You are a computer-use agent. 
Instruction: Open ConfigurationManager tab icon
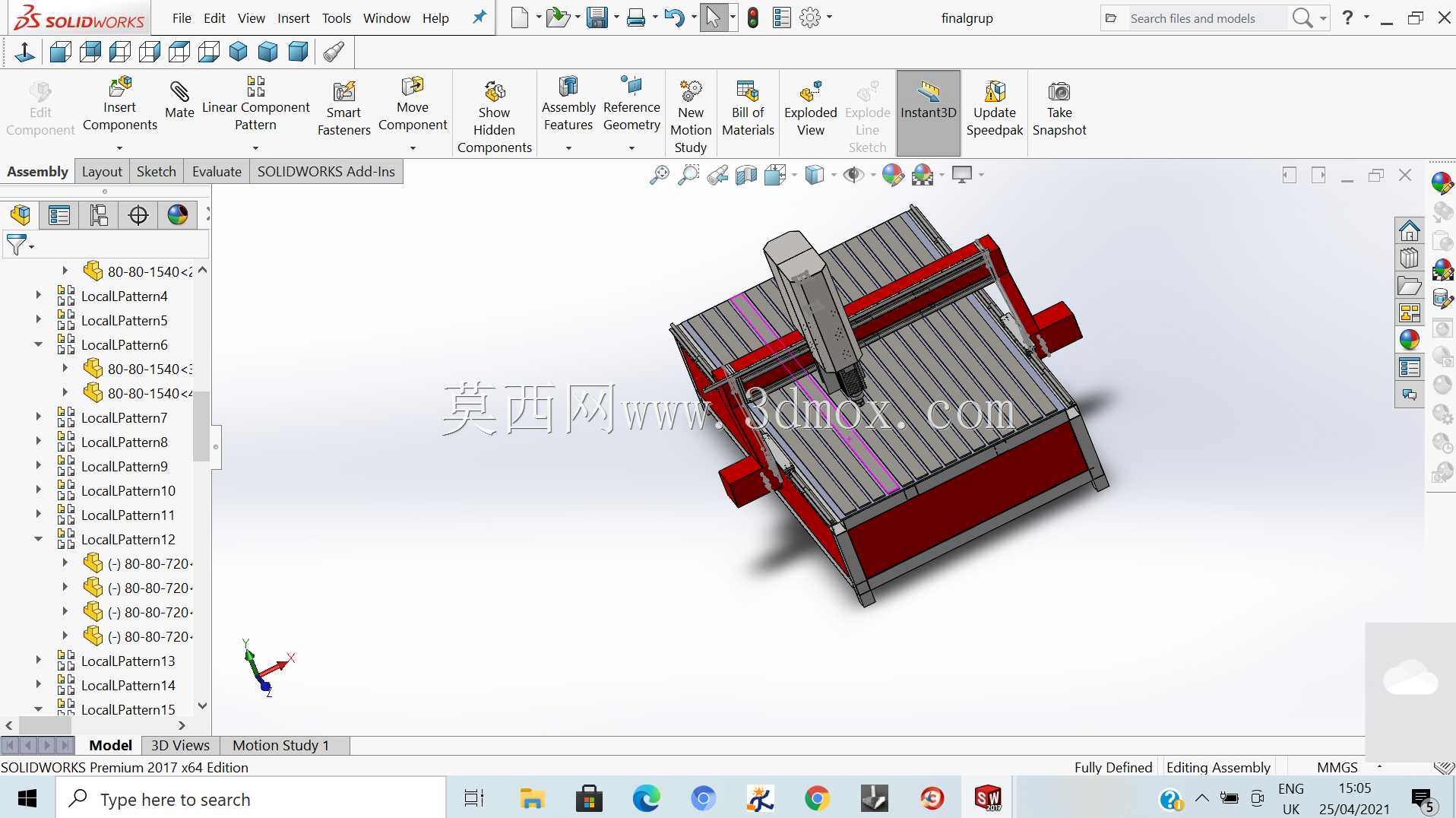pos(99,215)
